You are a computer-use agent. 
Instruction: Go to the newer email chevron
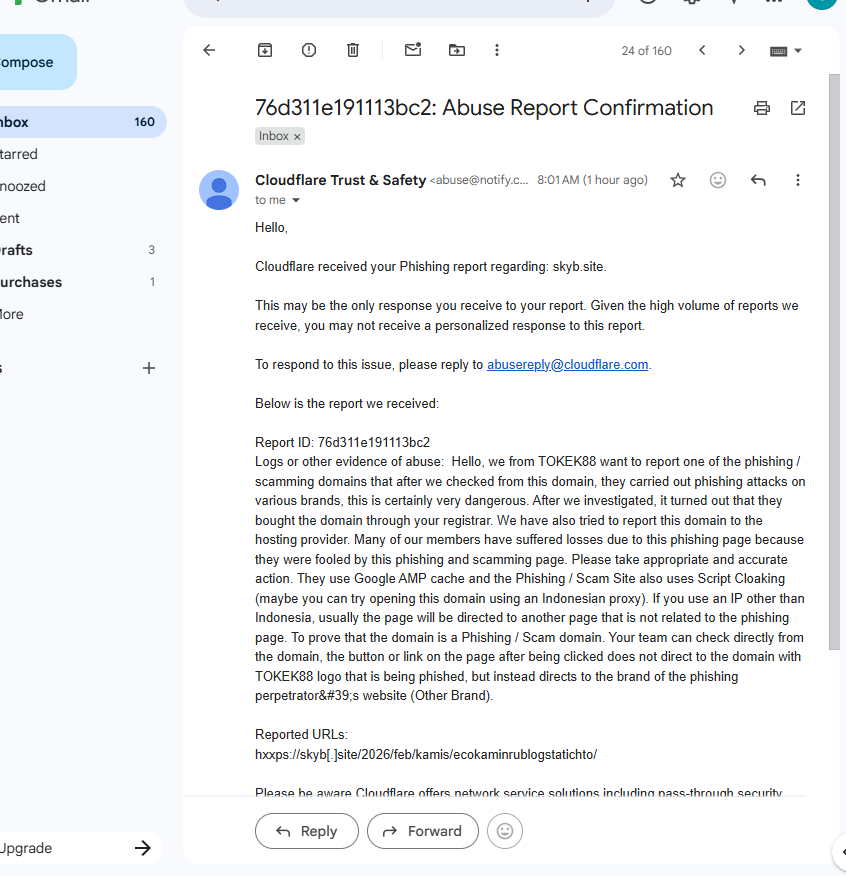[702, 50]
